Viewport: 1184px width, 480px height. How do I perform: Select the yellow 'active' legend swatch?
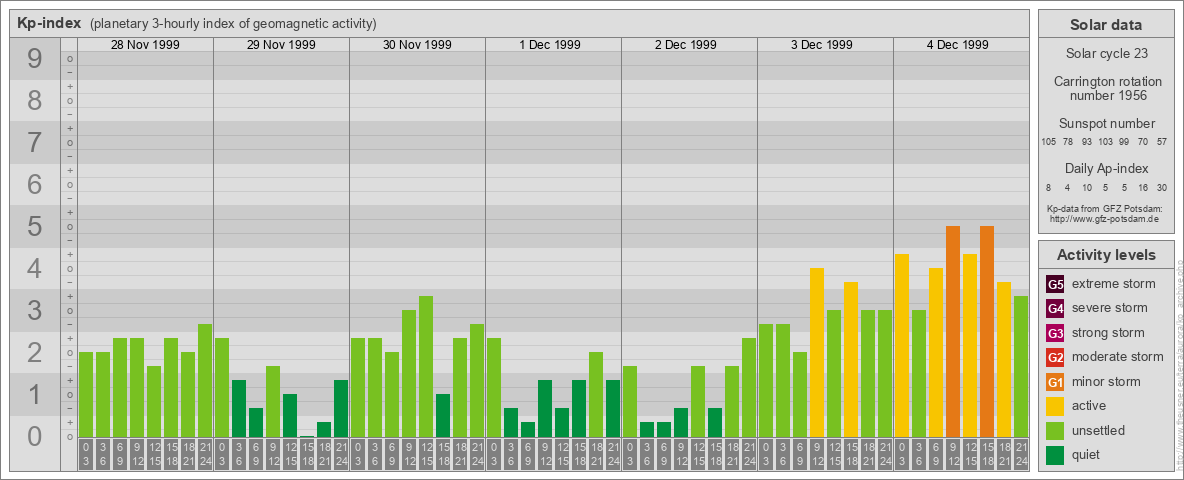coord(1055,406)
